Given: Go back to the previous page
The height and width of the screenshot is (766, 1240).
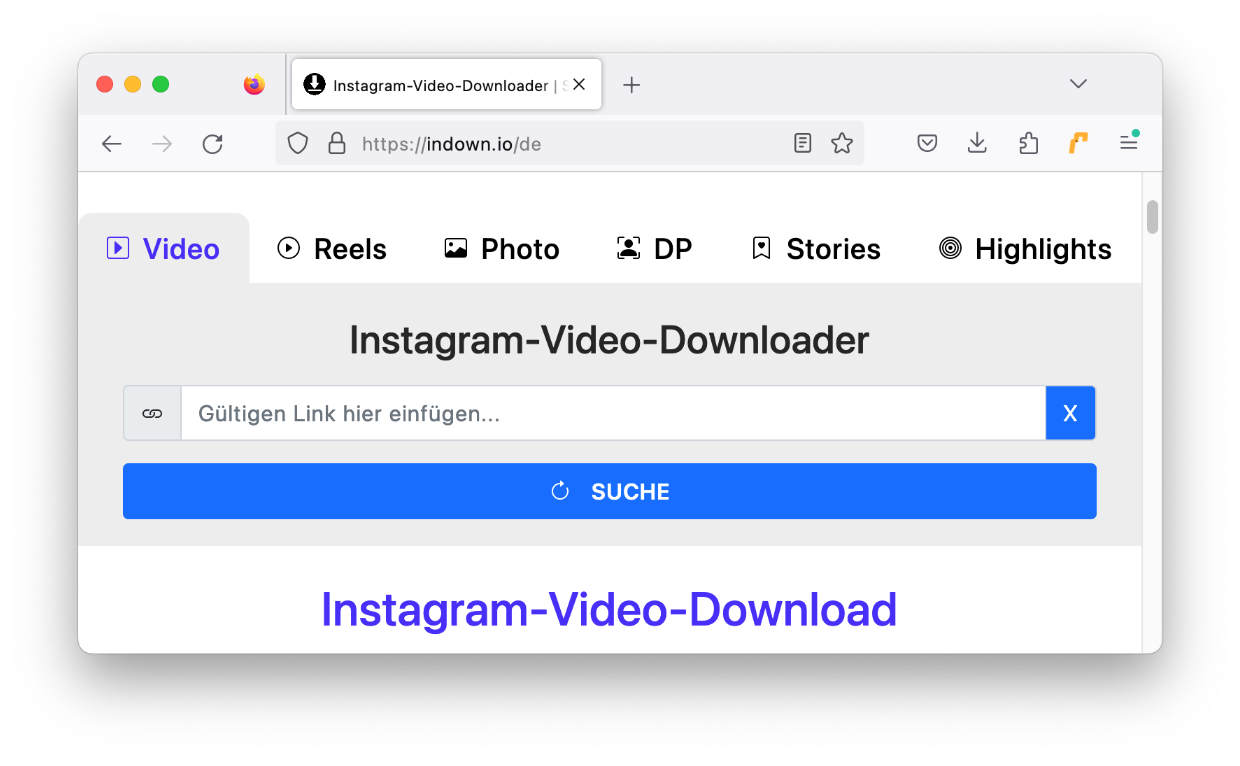Looking at the screenshot, I should pos(112,144).
